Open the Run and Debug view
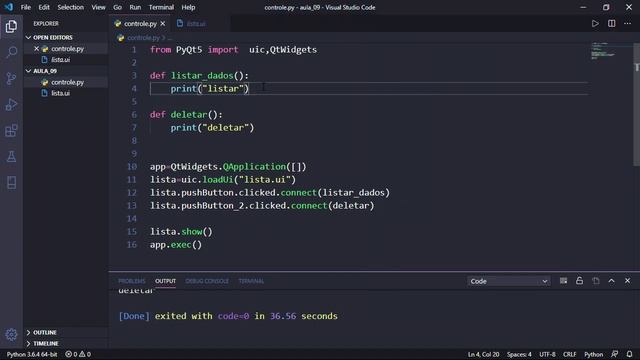This screenshot has height=360, width=640. (11, 104)
